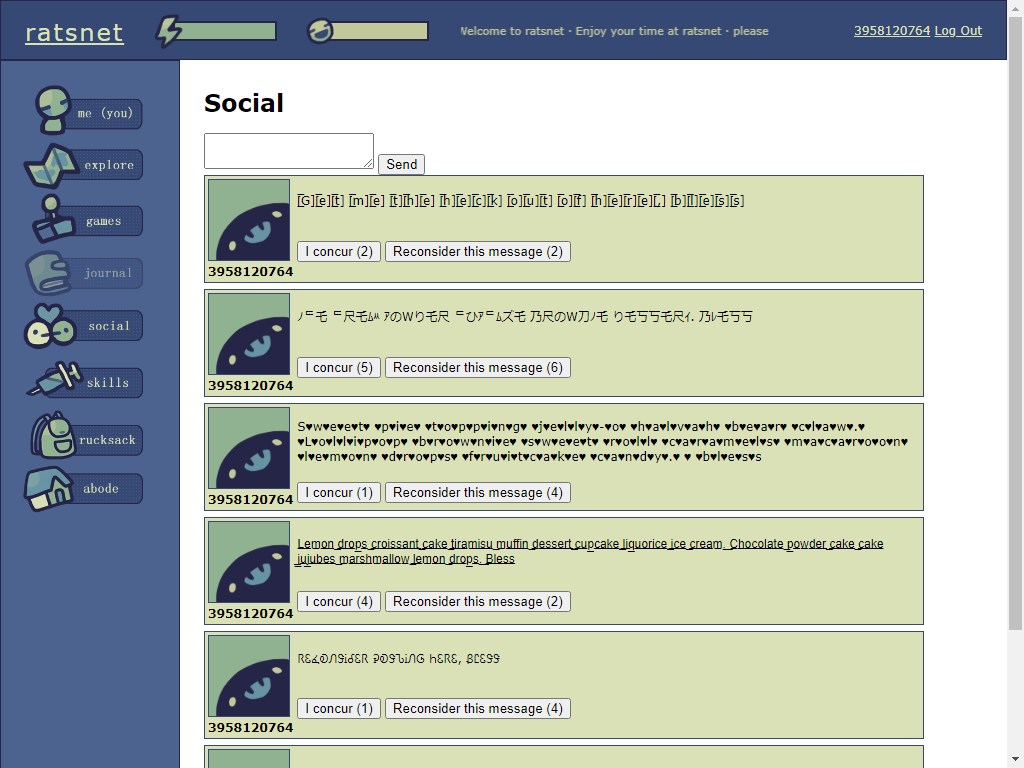
Task: Open the games joystick icon
Action: (x=50, y=220)
